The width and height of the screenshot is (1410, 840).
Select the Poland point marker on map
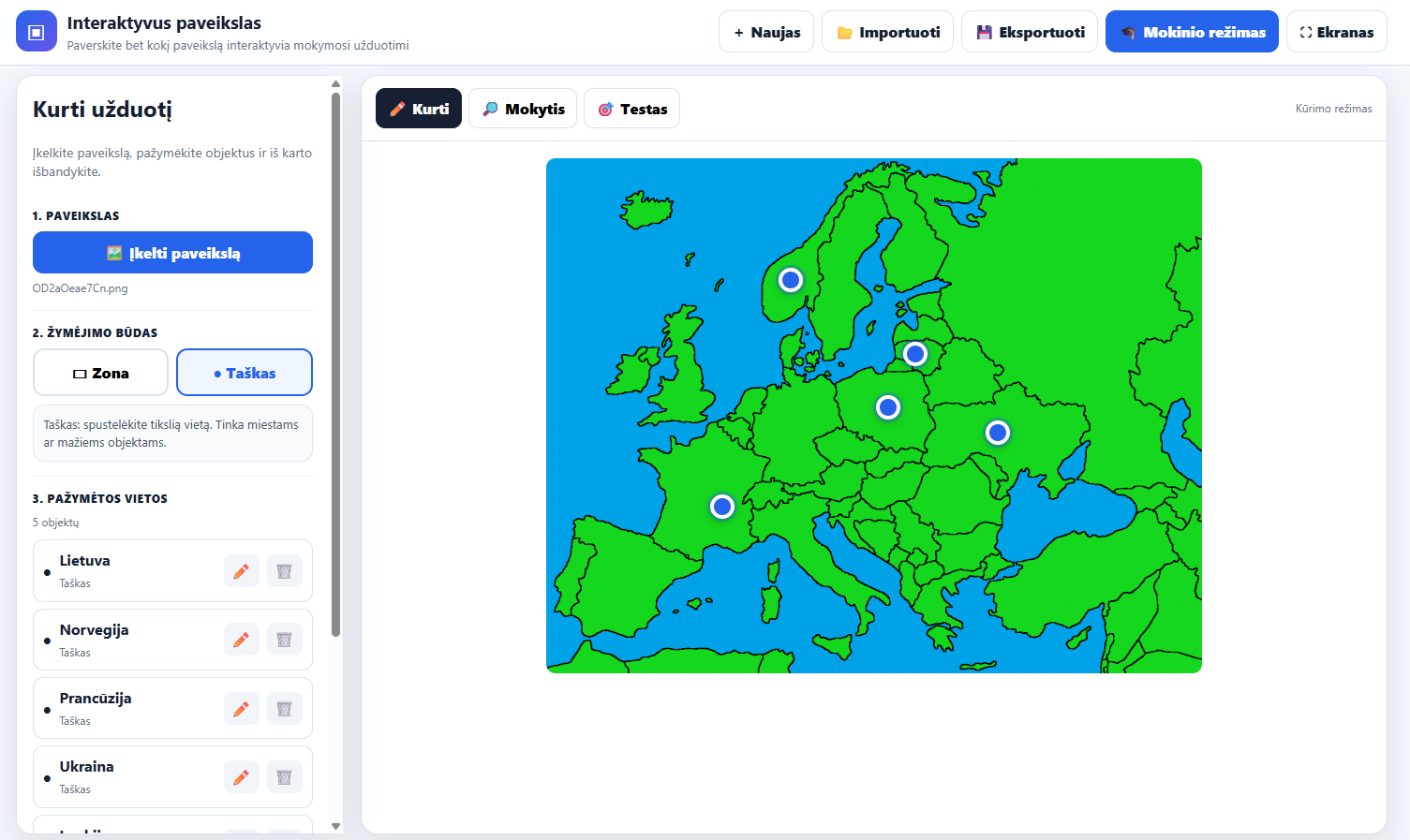pyautogui.click(x=888, y=407)
